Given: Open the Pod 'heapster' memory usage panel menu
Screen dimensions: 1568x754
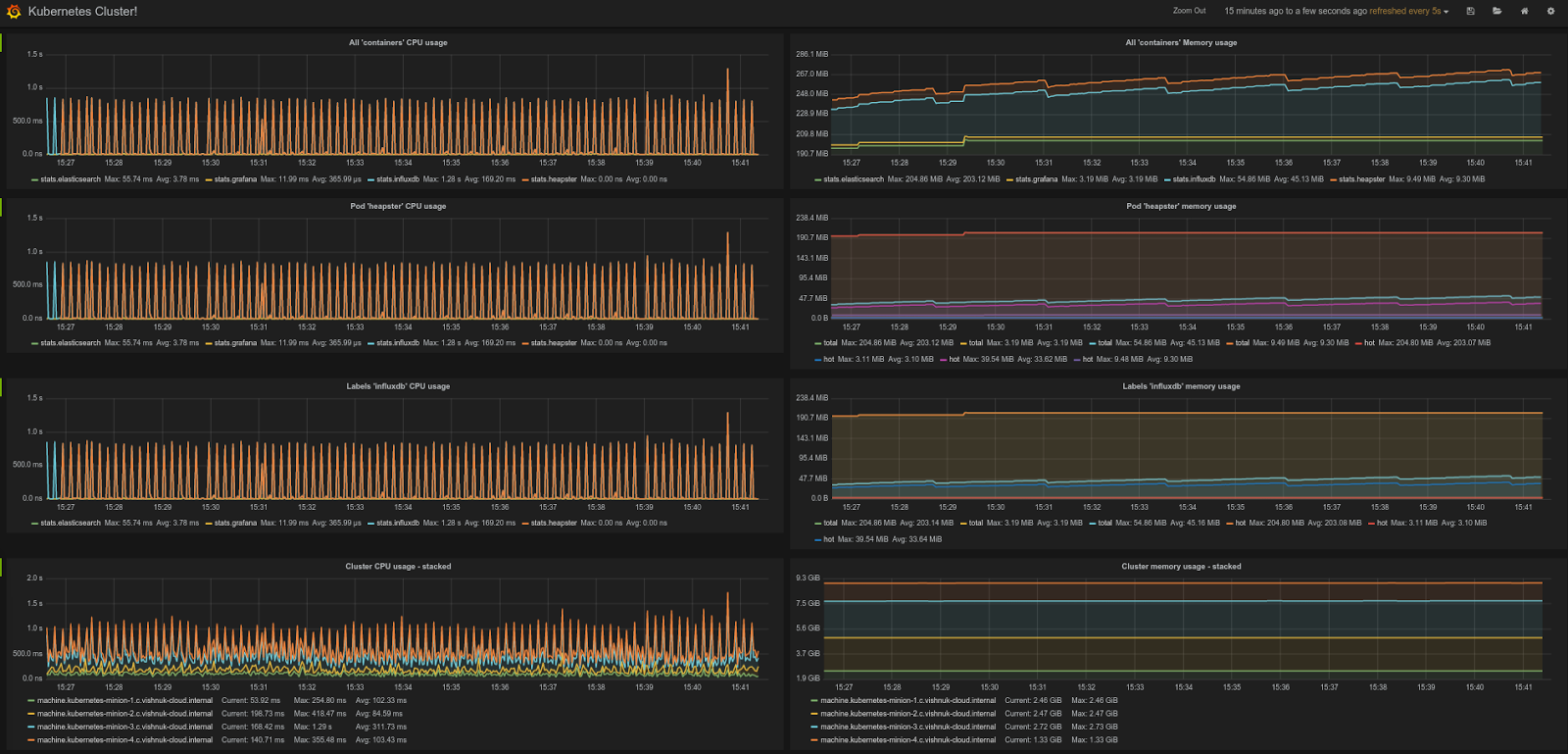Looking at the screenshot, I should [1180, 207].
